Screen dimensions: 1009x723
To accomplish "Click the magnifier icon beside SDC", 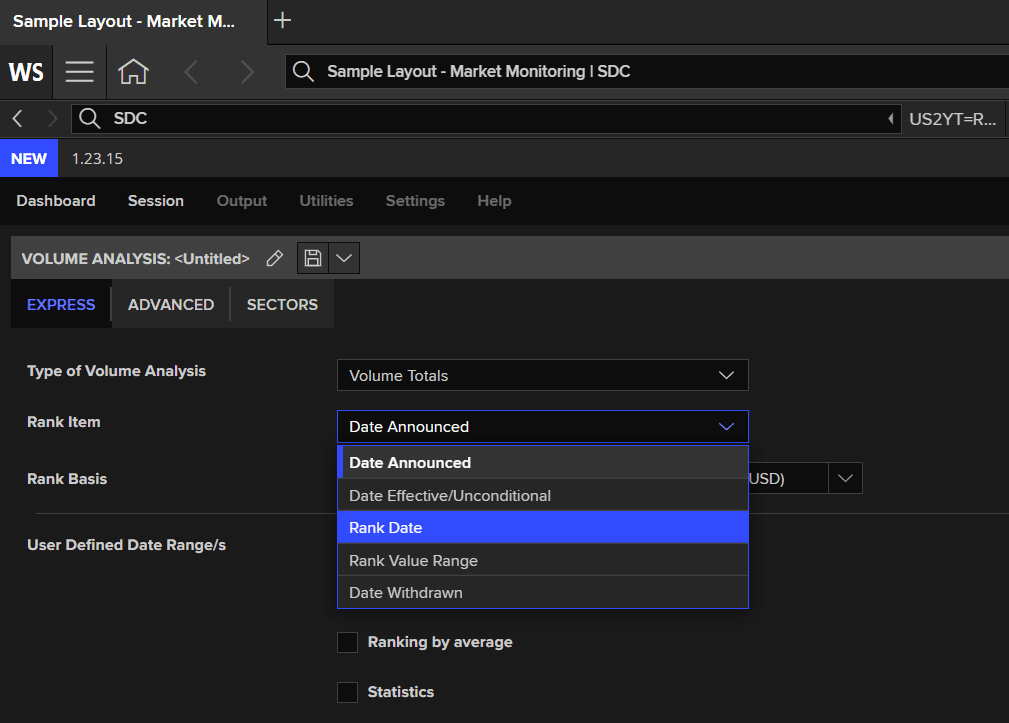I will tap(89, 118).
